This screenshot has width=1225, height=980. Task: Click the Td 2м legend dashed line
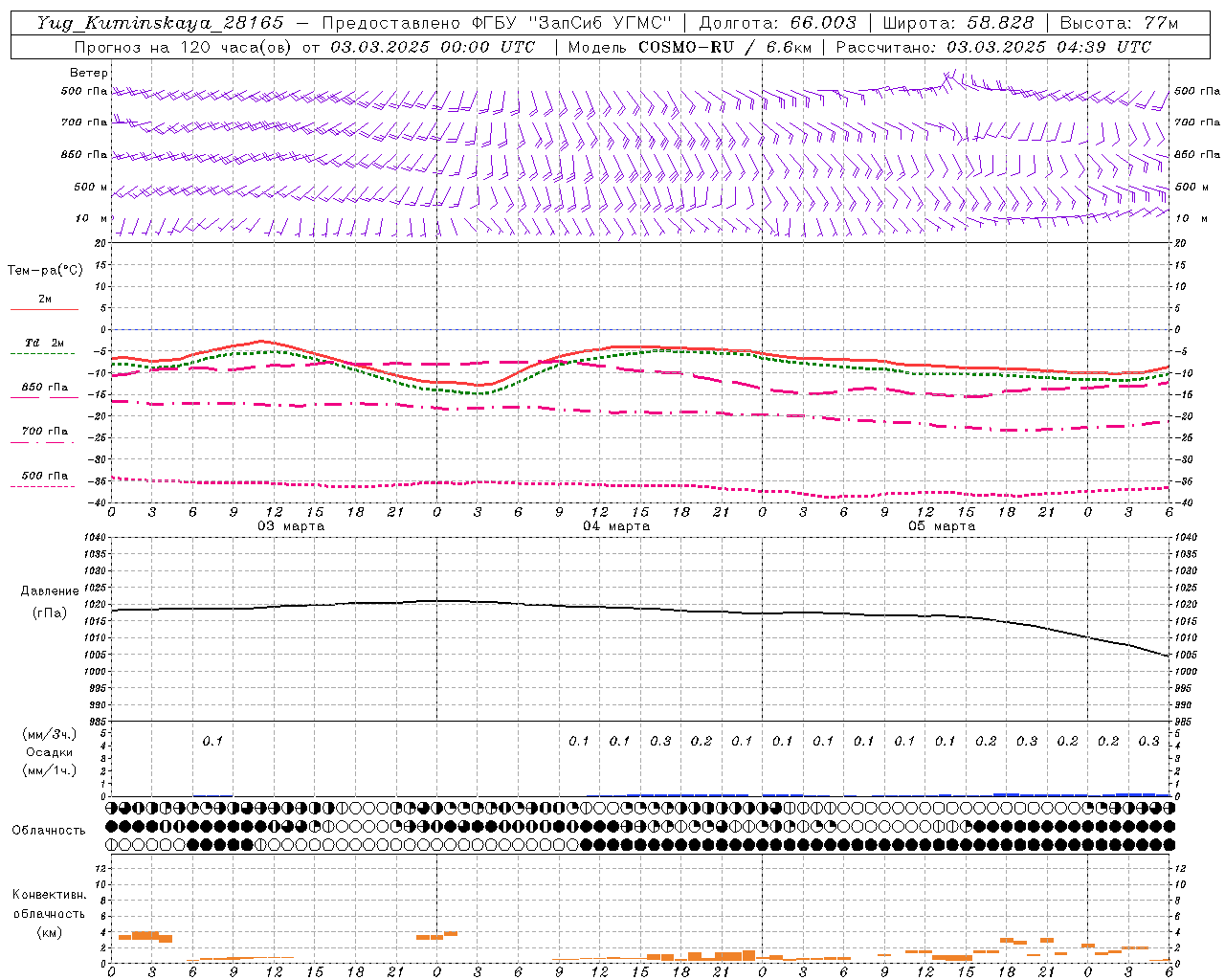pos(44,353)
